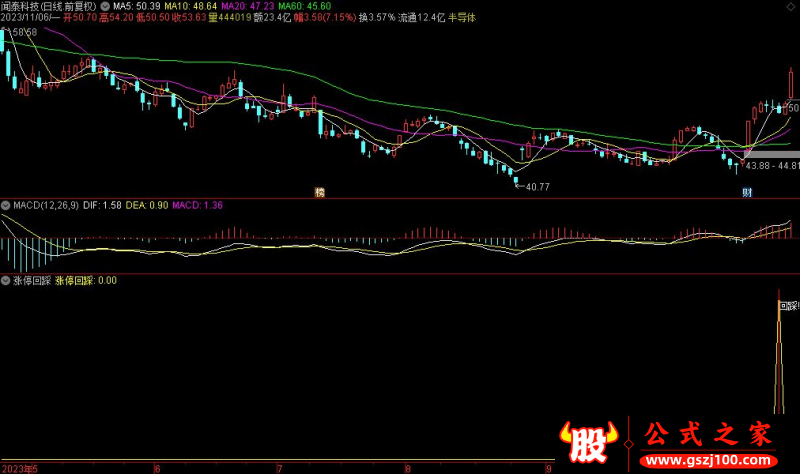Click the turnover amount 额23.4亿
800x474 pixels.
(x=272, y=17)
